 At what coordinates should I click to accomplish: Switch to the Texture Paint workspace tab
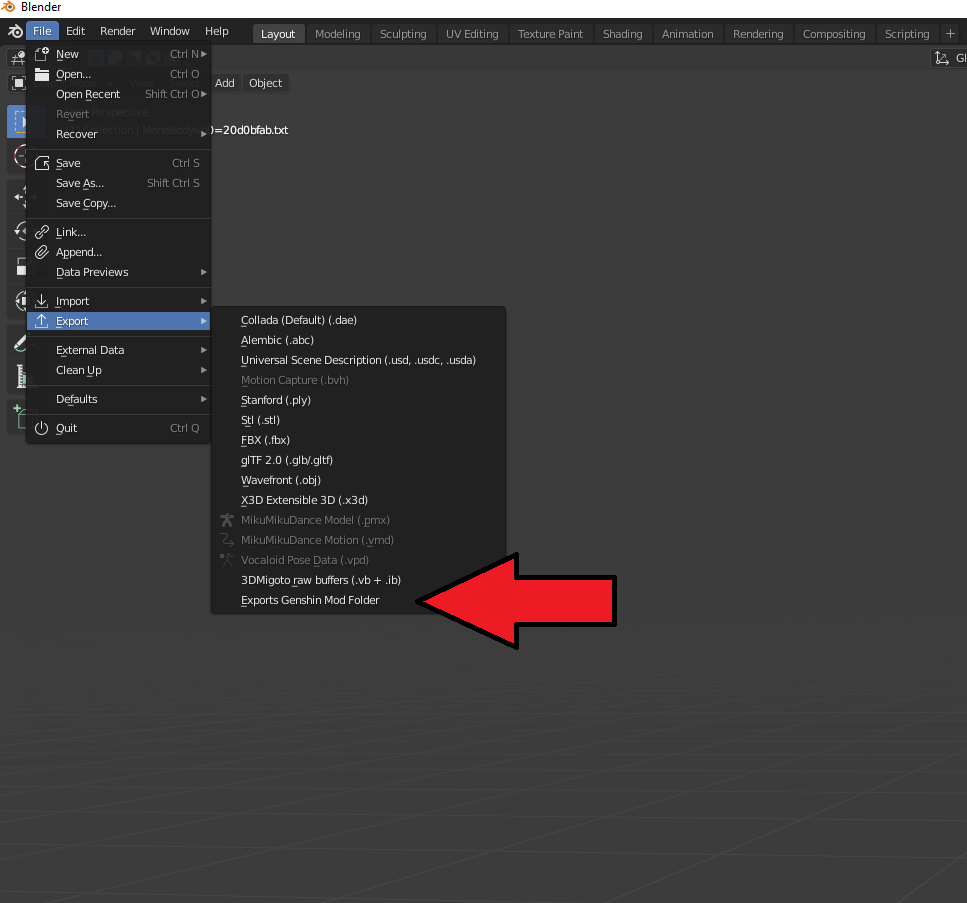pos(550,34)
